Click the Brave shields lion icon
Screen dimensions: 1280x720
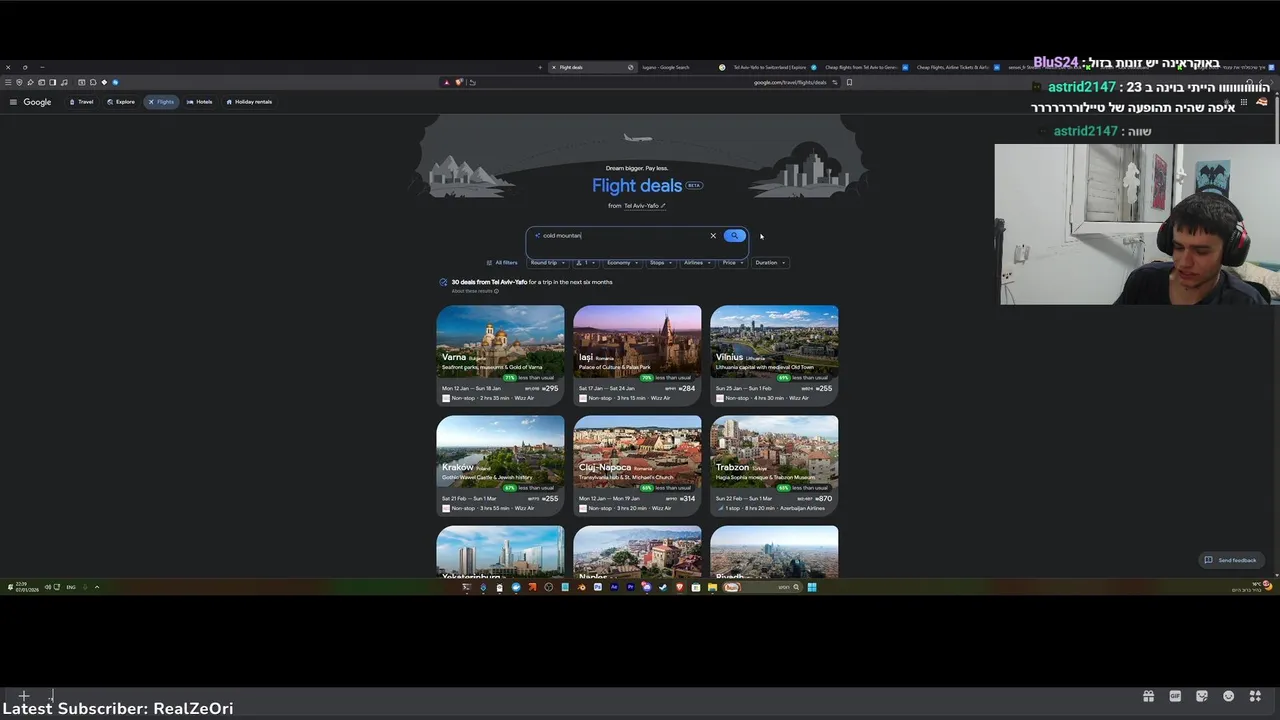(x=459, y=82)
